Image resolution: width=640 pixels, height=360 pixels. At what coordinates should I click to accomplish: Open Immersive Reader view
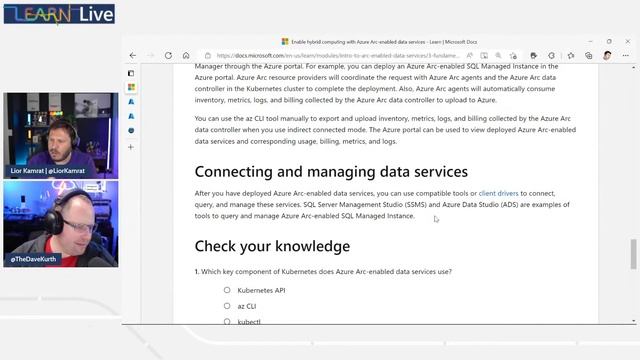484,56
